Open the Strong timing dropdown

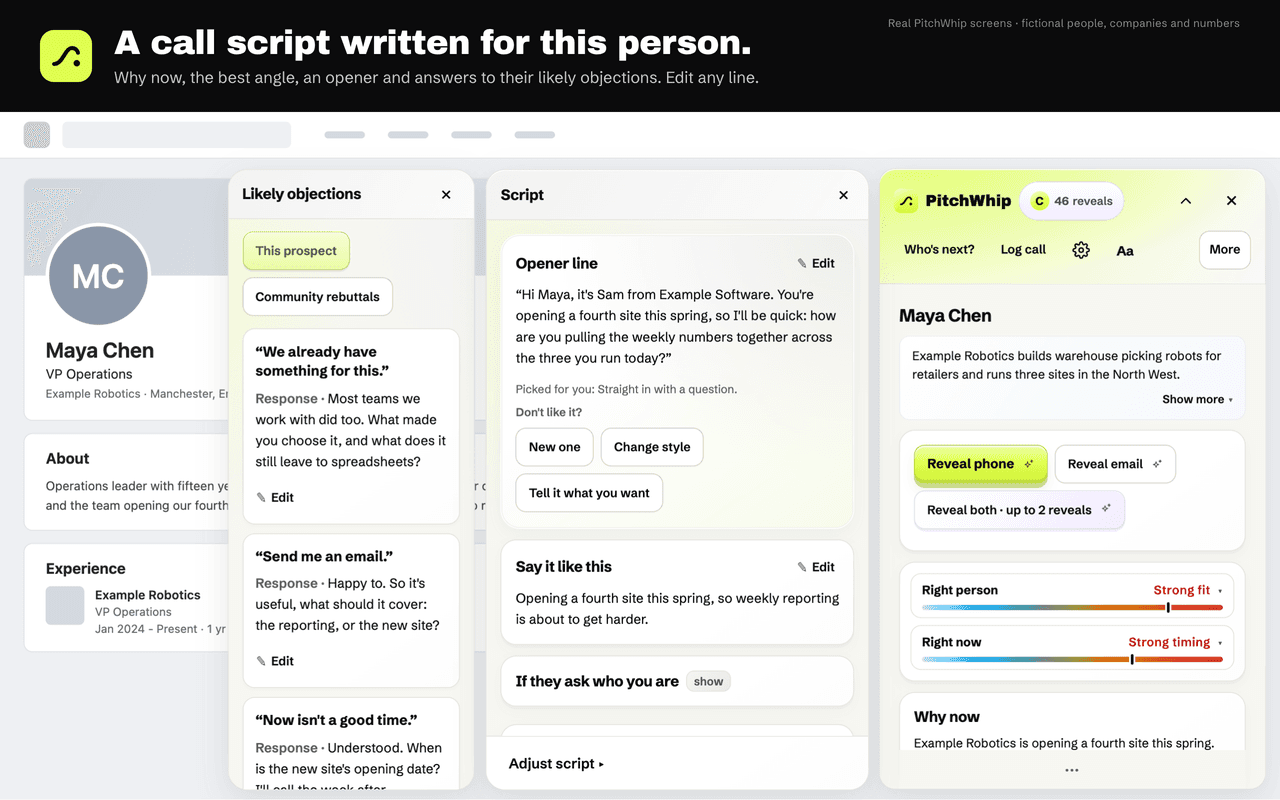[1175, 642]
